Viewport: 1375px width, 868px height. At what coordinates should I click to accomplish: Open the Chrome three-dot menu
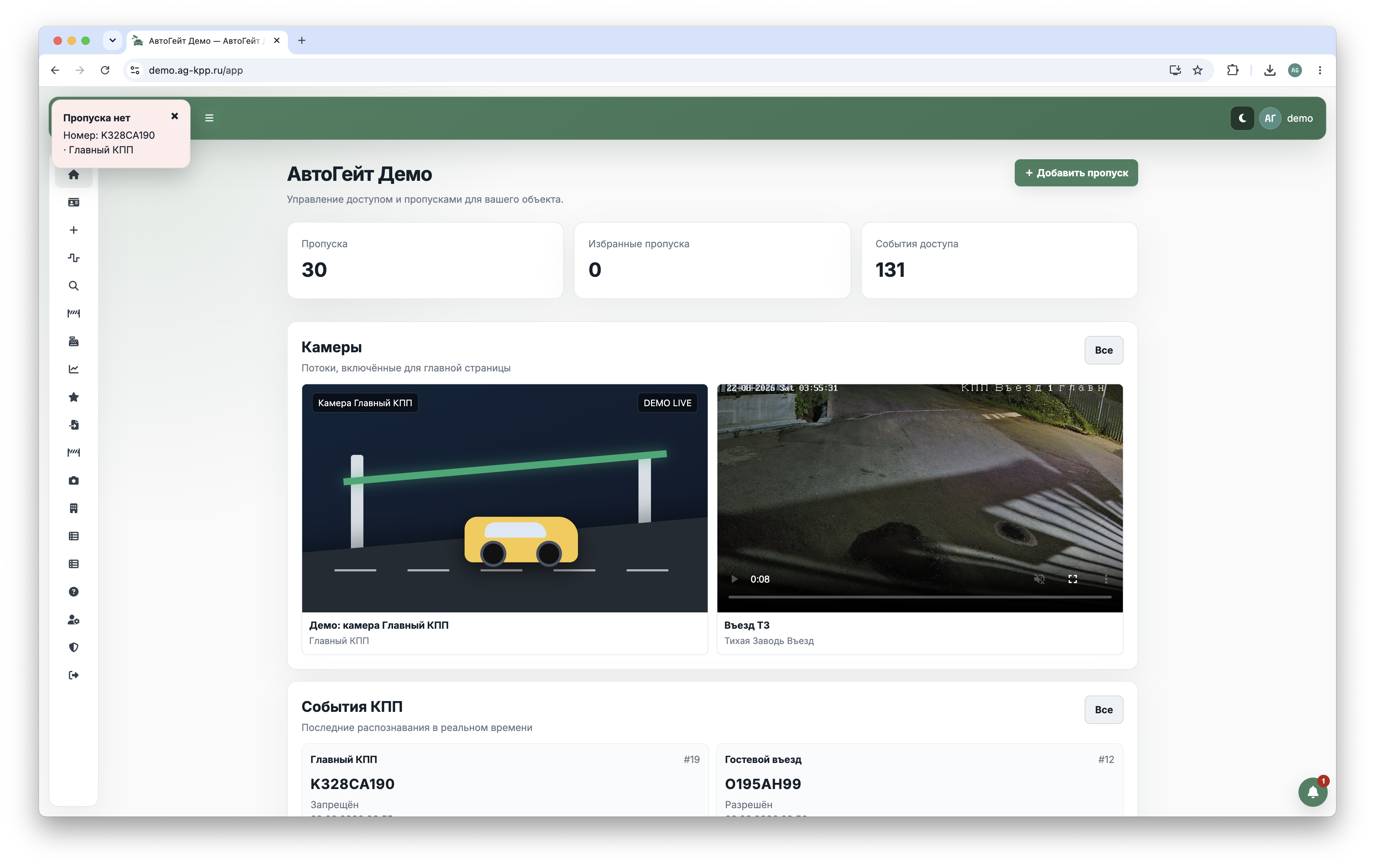point(1320,70)
